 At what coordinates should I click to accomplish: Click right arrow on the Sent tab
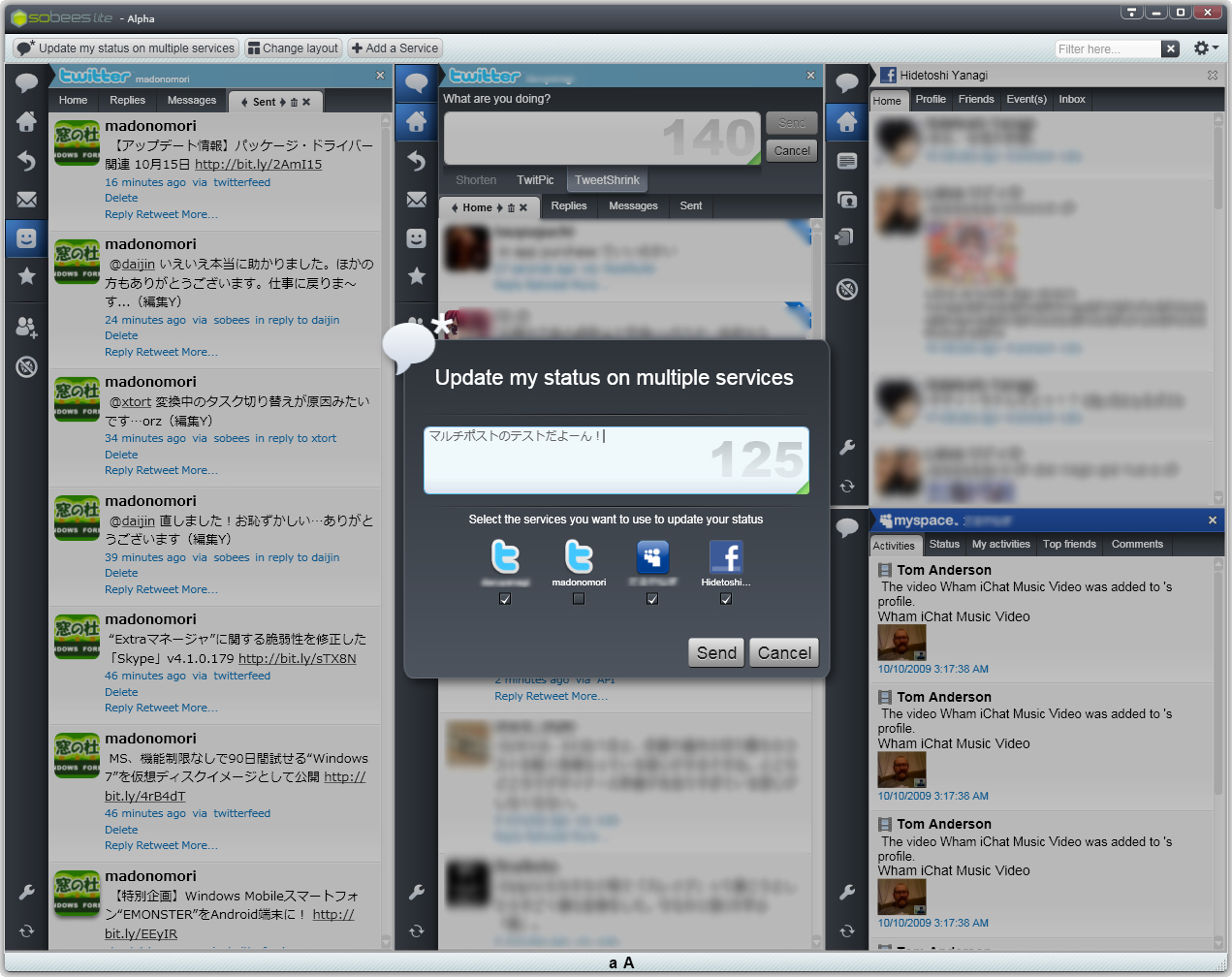[283, 102]
